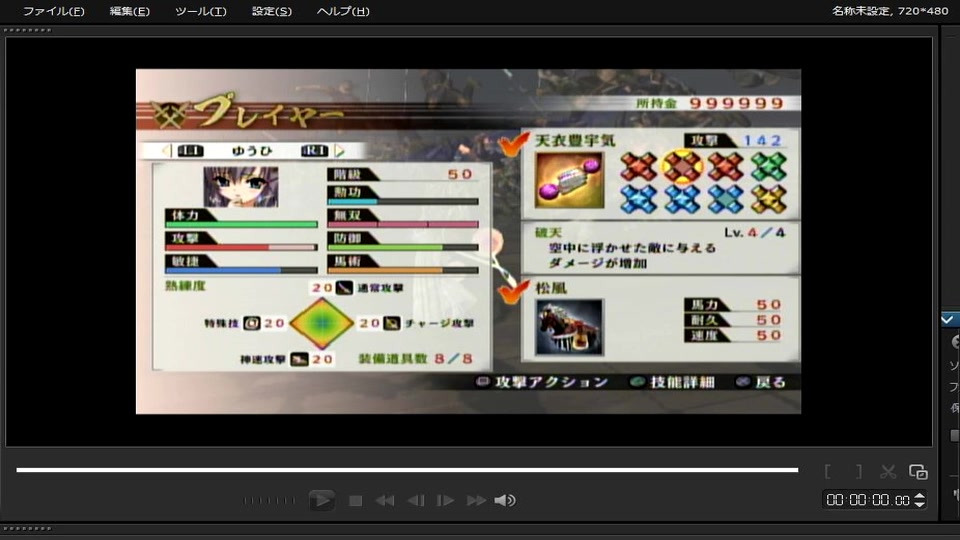Viewport: 960px width, 540px height.
Task: Click the 名称未設定, 720*480 project label
Action: tap(890, 11)
